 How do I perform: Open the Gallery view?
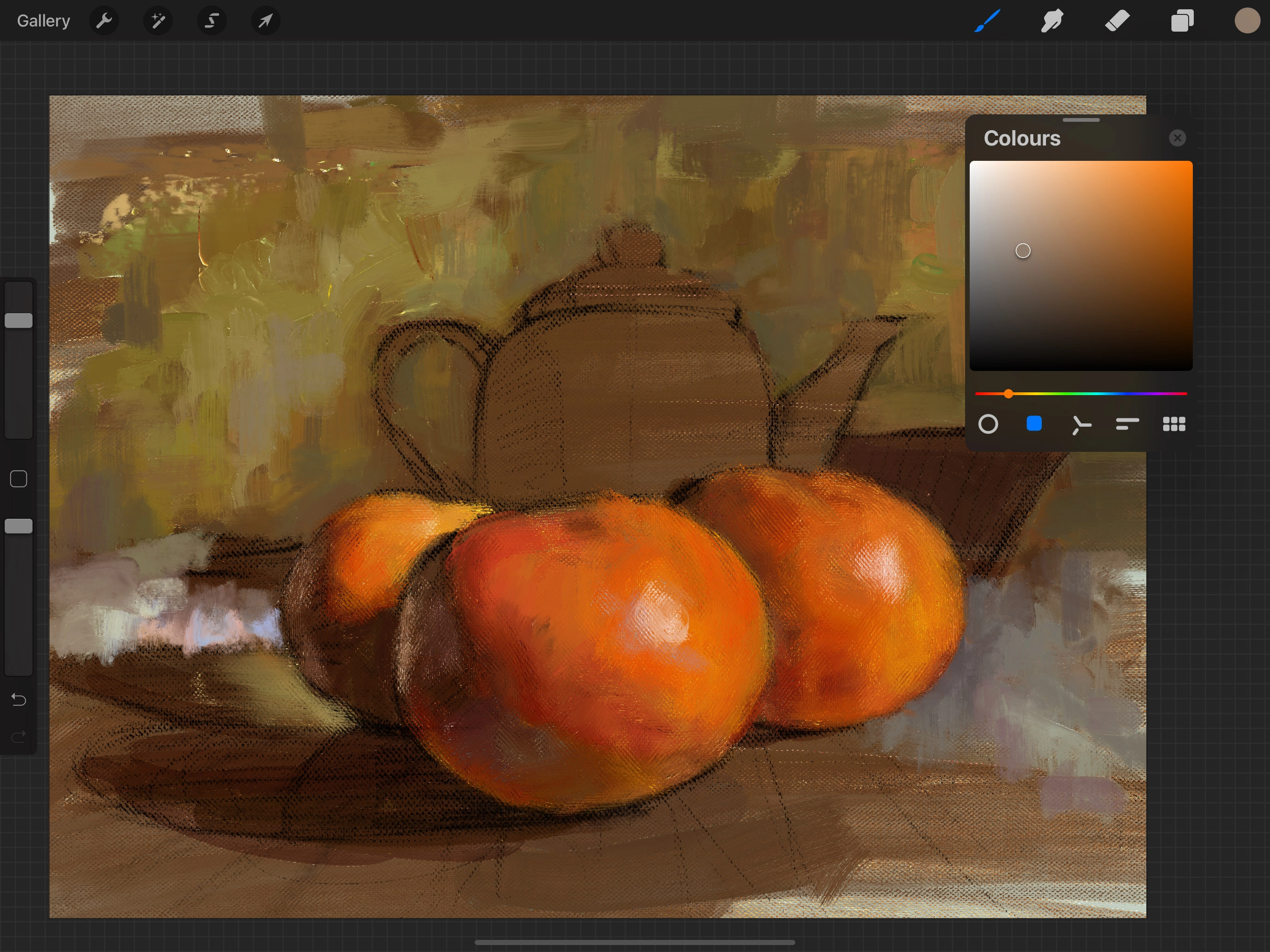pyautogui.click(x=43, y=21)
